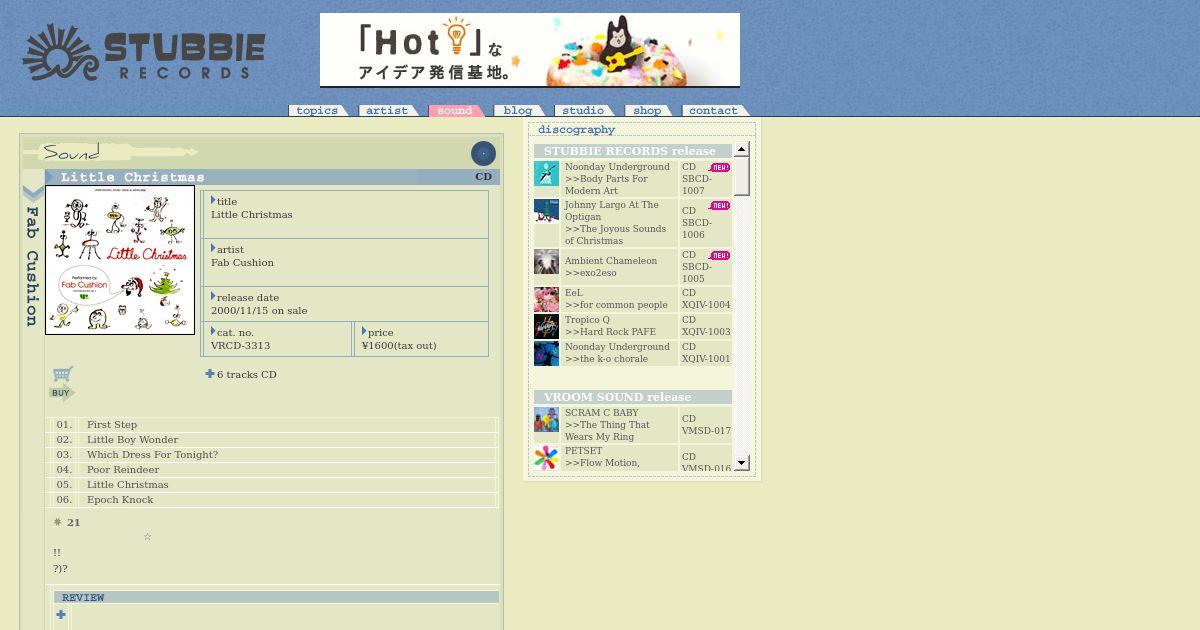Image resolution: width=1200 pixels, height=630 pixels.
Task: Open the artist tab
Action: (x=387, y=111)
